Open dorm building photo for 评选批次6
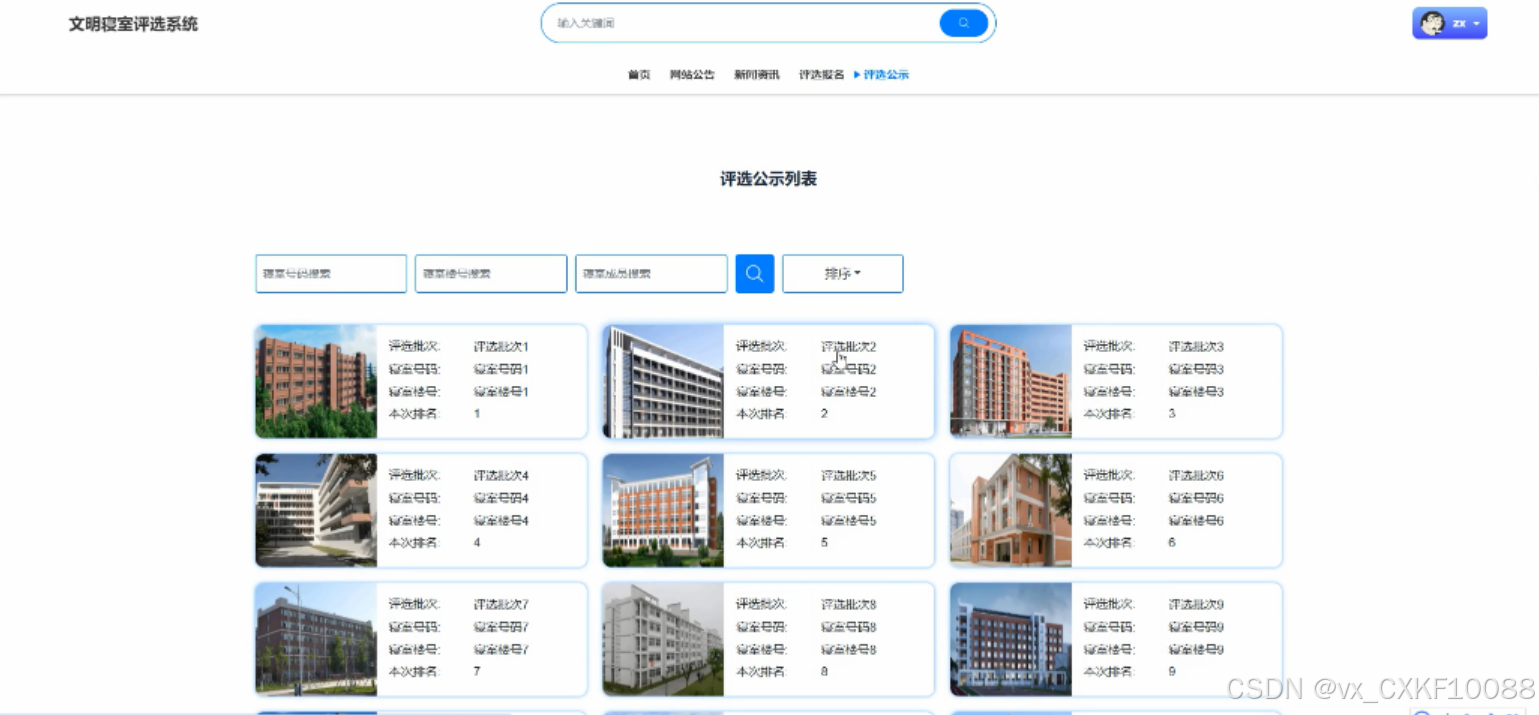The width and height of the screenshot is (1539, 715). 1010,510
